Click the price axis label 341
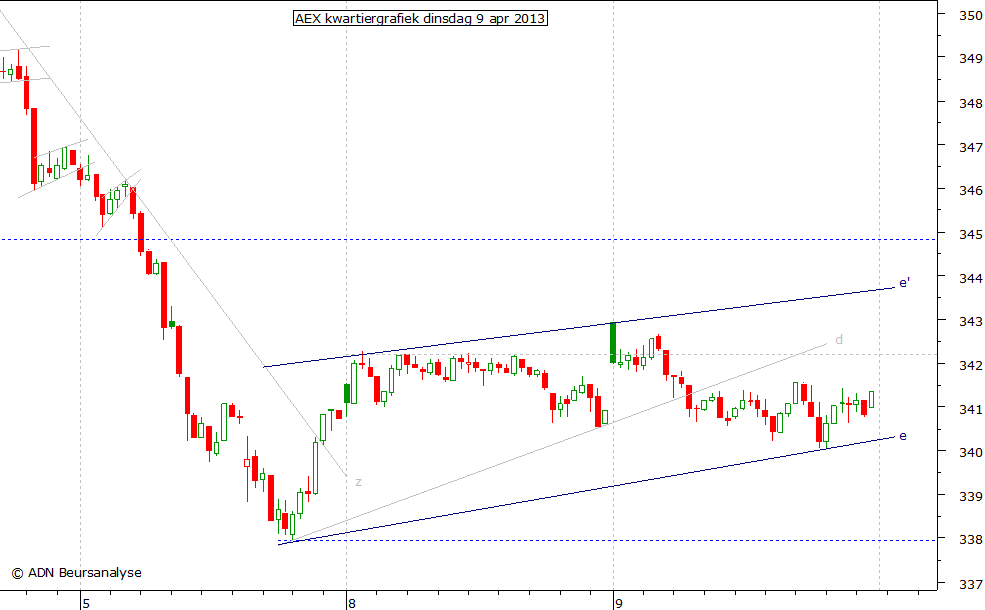 (x=970, y=409)
